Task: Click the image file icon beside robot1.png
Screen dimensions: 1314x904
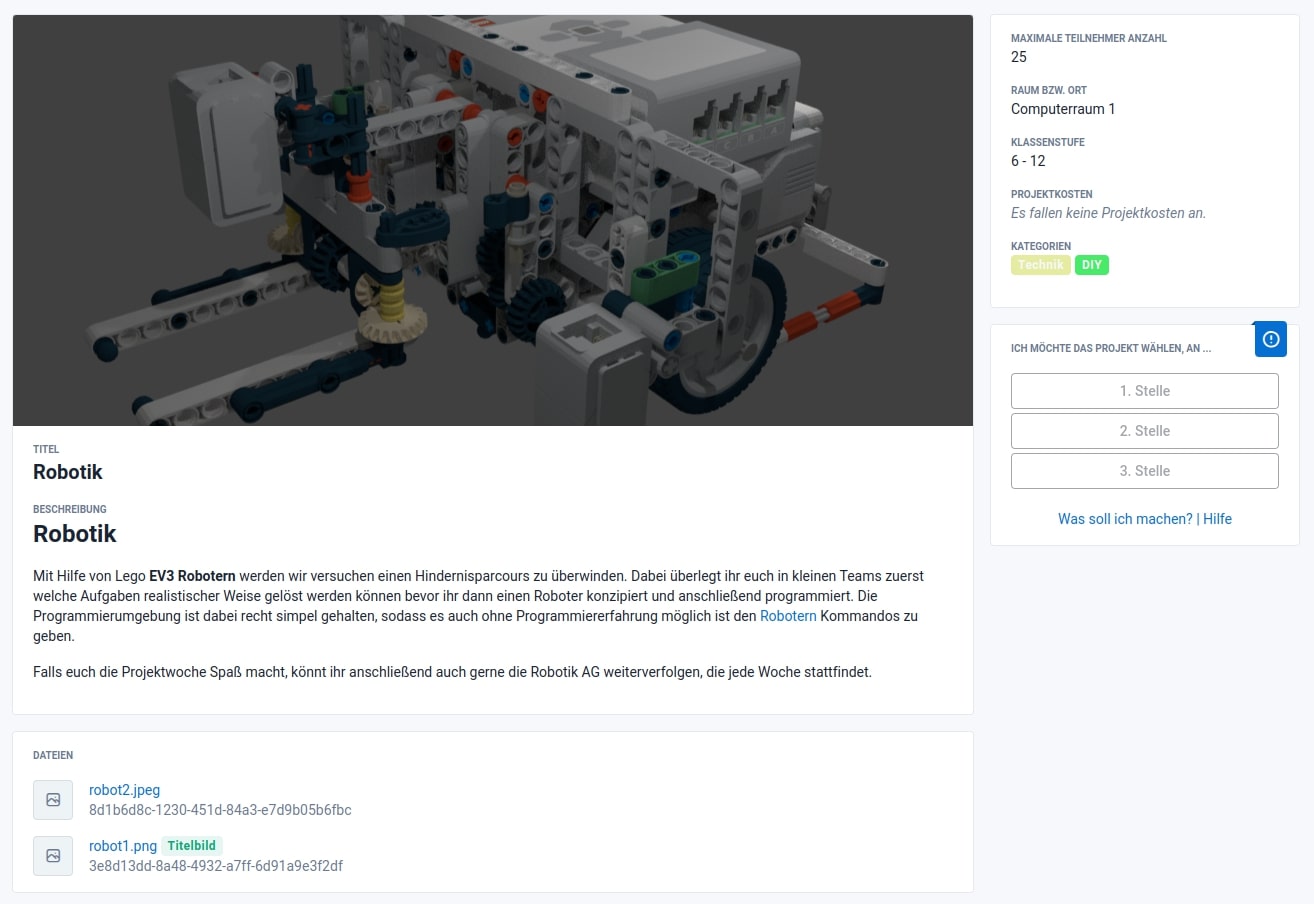Action: point(53,856)
